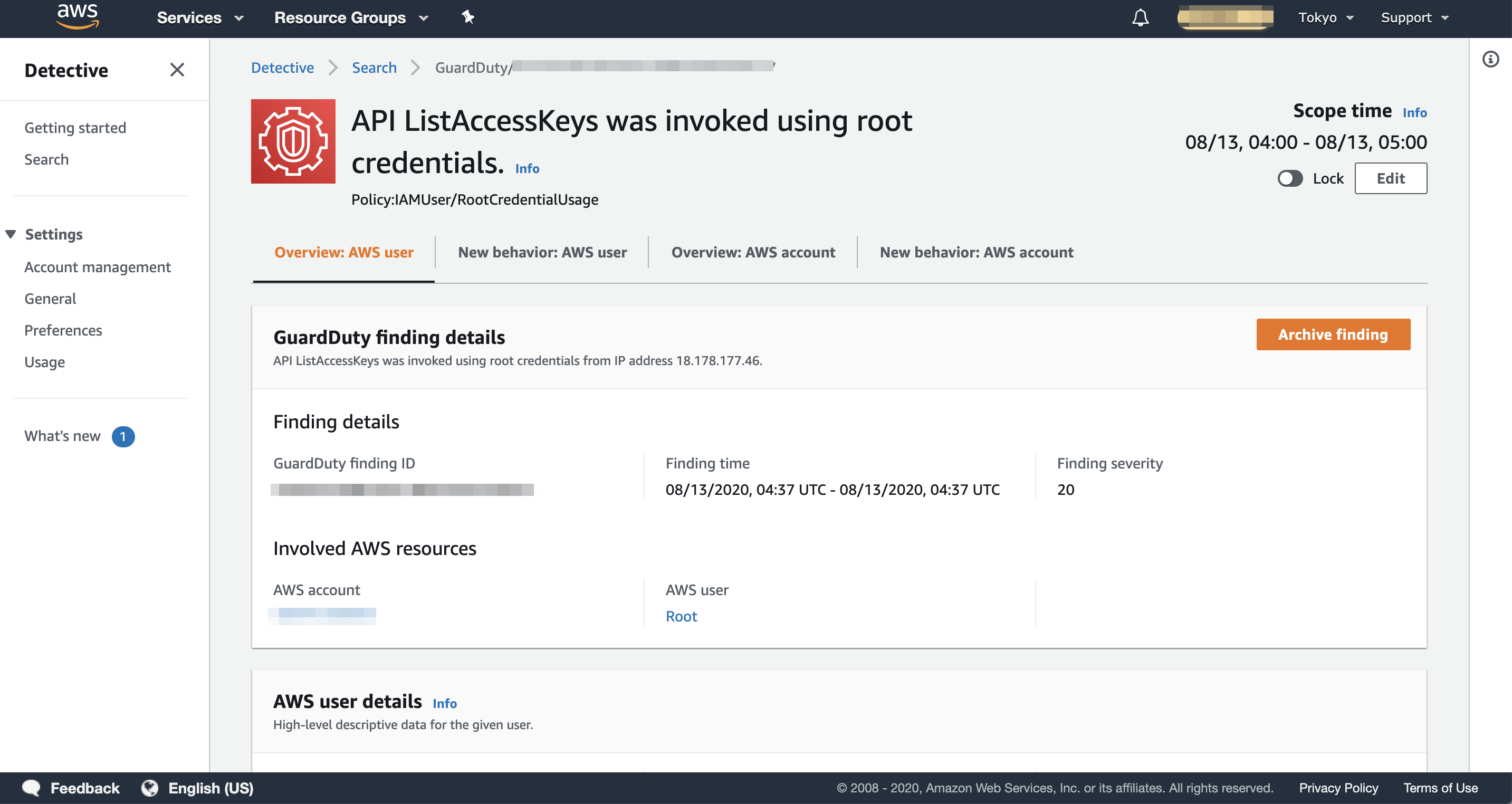Click the Finding time value 04:37 UTC
Screen dimensions: 1512x804
pos(832,490)
